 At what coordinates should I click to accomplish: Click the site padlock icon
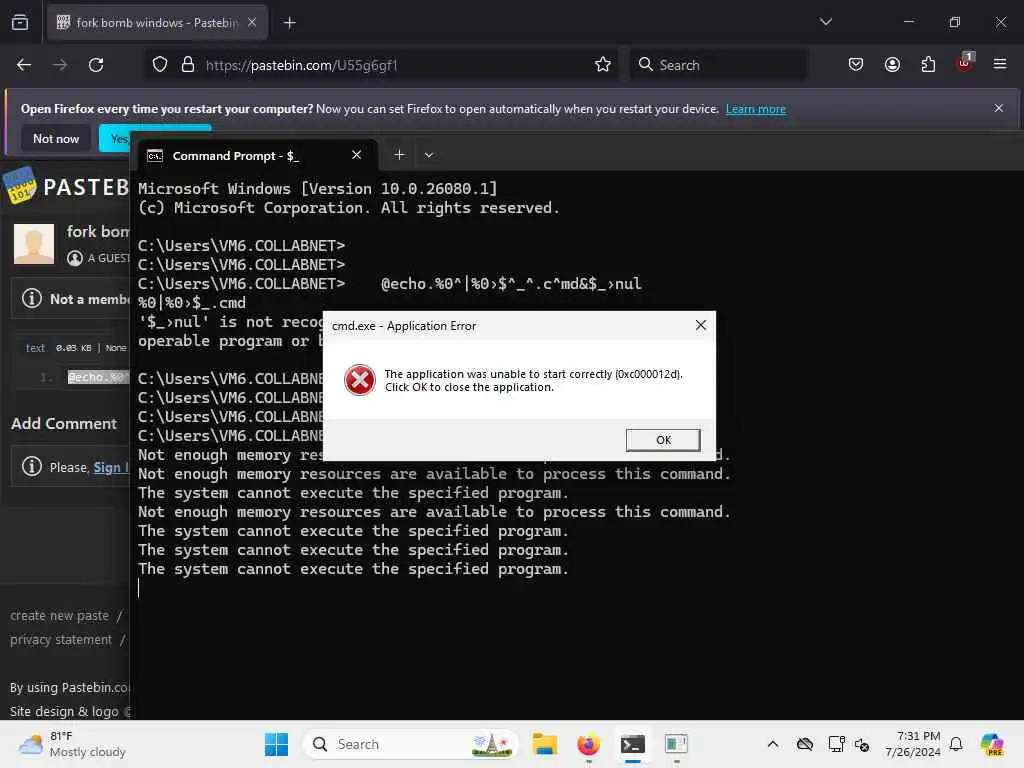coord(188,65)
